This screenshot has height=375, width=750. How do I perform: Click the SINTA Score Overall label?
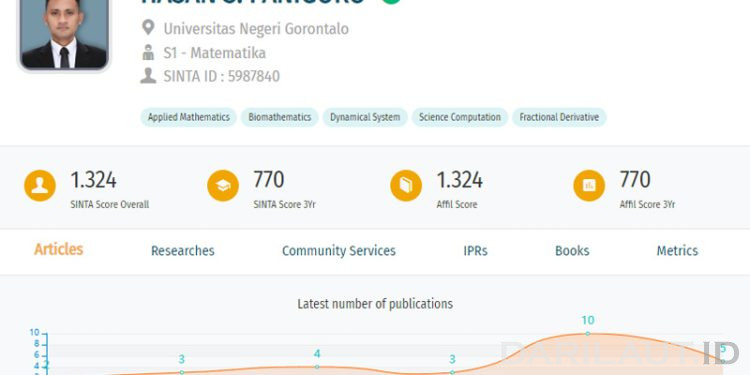110,205
